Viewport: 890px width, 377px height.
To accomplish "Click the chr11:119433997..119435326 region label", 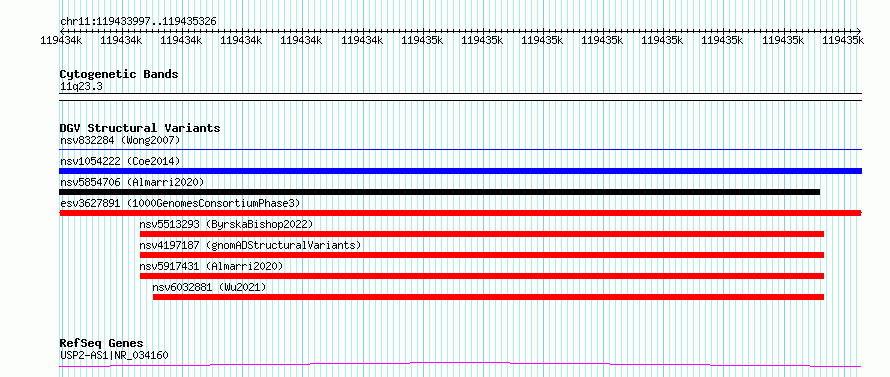I will point(138,22).
